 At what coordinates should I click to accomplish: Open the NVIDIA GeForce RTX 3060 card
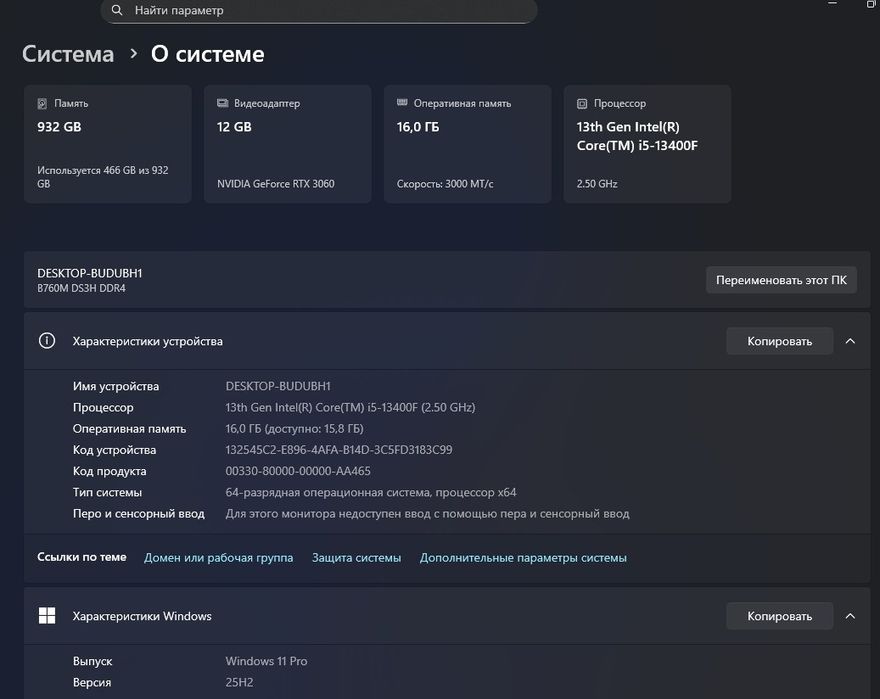(287, 144)
